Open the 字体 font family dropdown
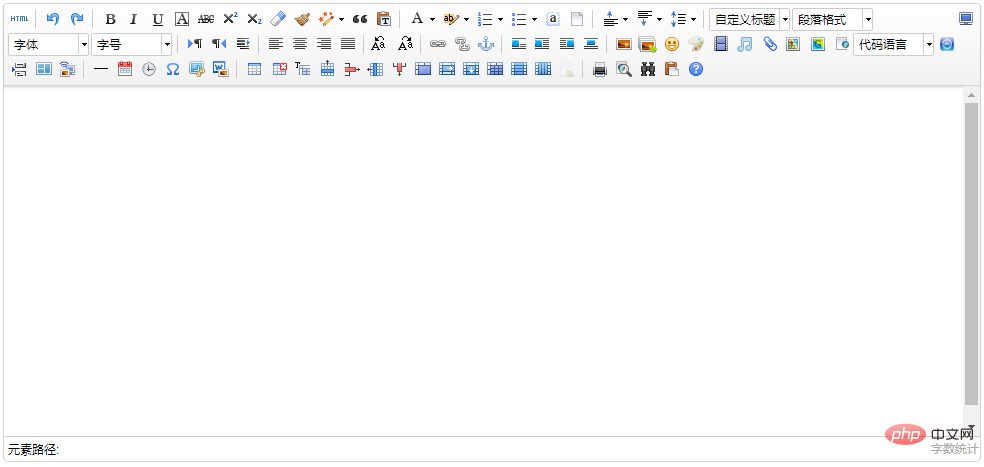Screen dimensions: 984x467 (x=48, y=44)
